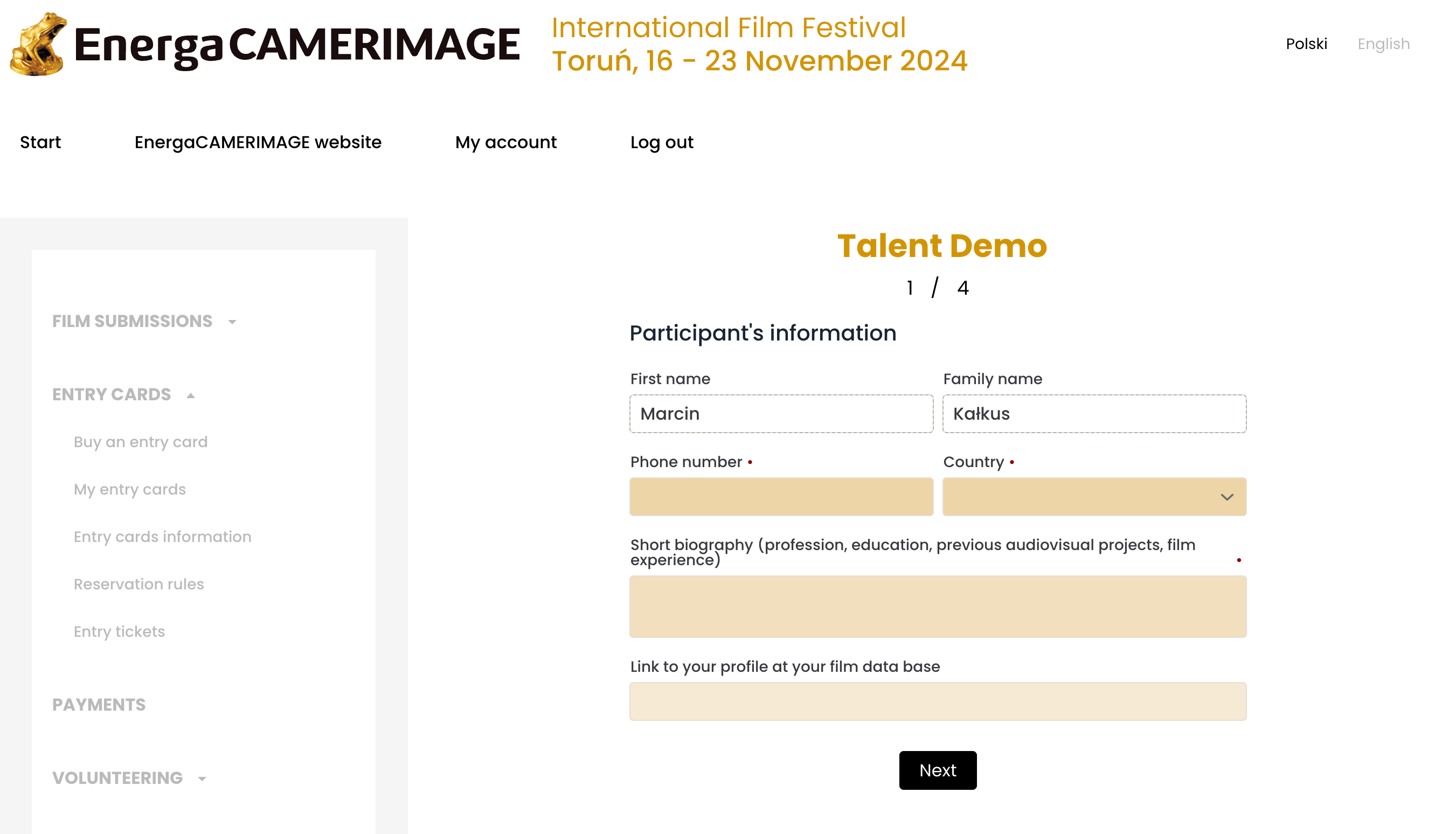
Task: Collapse the ENTRY CARDS section
Action: click(x=112, y=395)
